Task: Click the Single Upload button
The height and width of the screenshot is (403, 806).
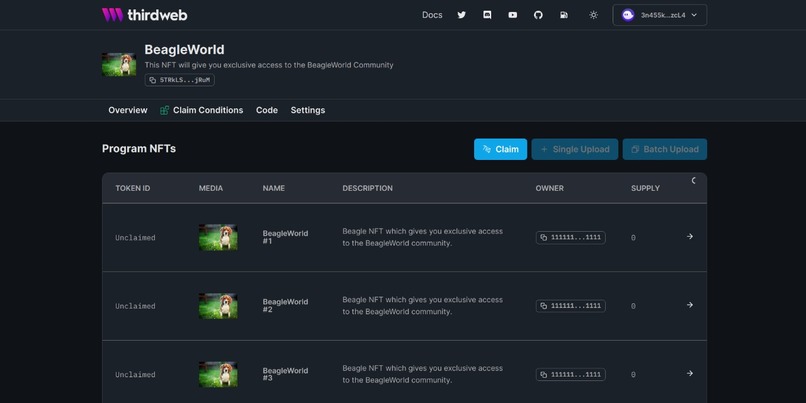Action: click(x=575, y=149)
